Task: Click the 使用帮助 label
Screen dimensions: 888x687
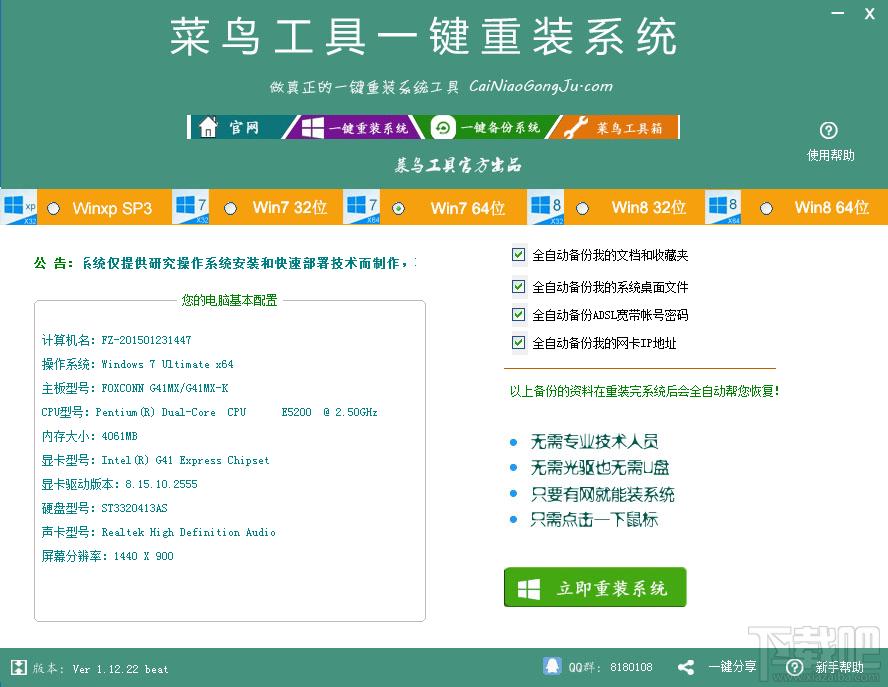Action: 830,155
